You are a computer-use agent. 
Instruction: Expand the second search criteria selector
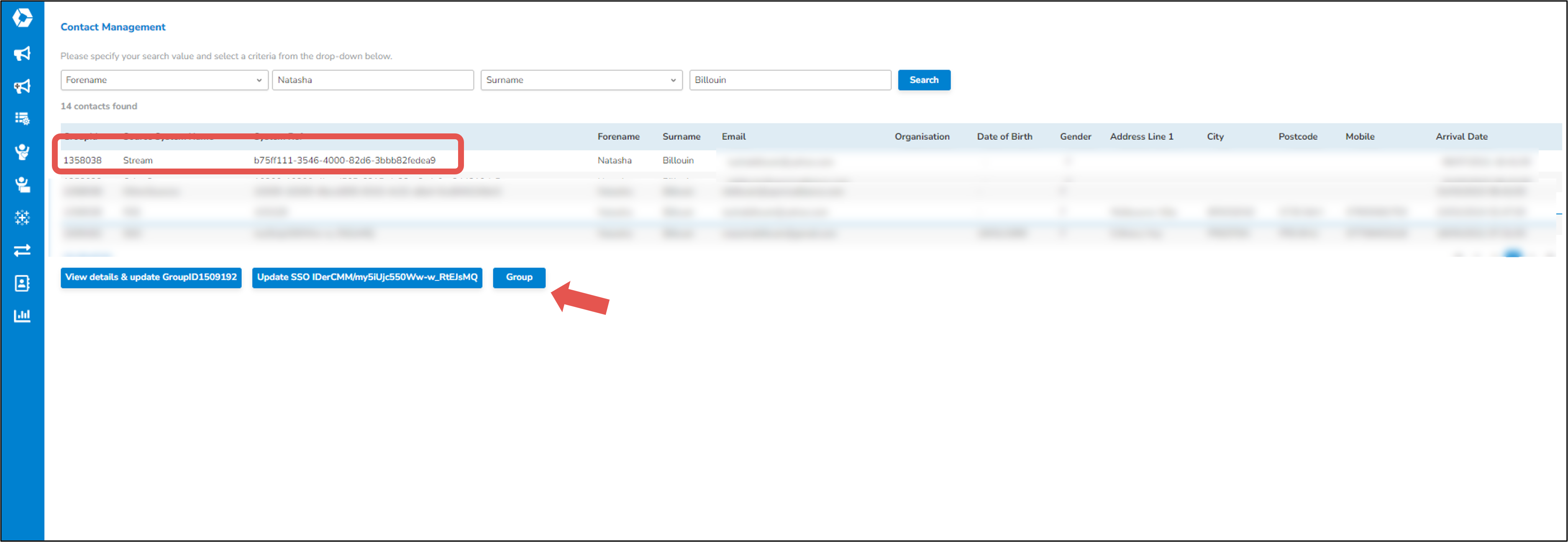[x=581, y=80]
